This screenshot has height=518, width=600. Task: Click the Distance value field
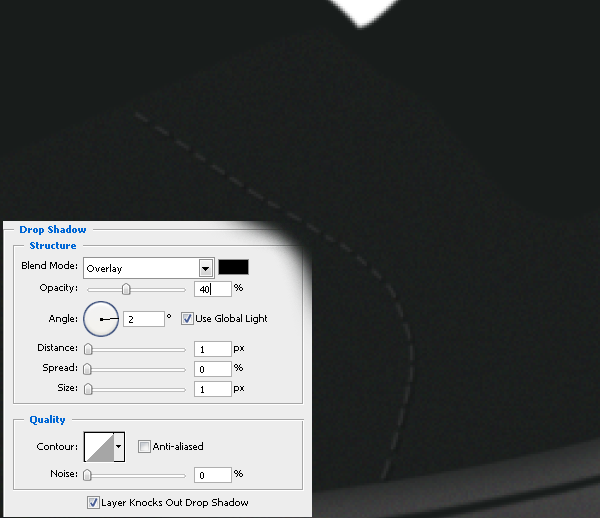tap(213, 349)
